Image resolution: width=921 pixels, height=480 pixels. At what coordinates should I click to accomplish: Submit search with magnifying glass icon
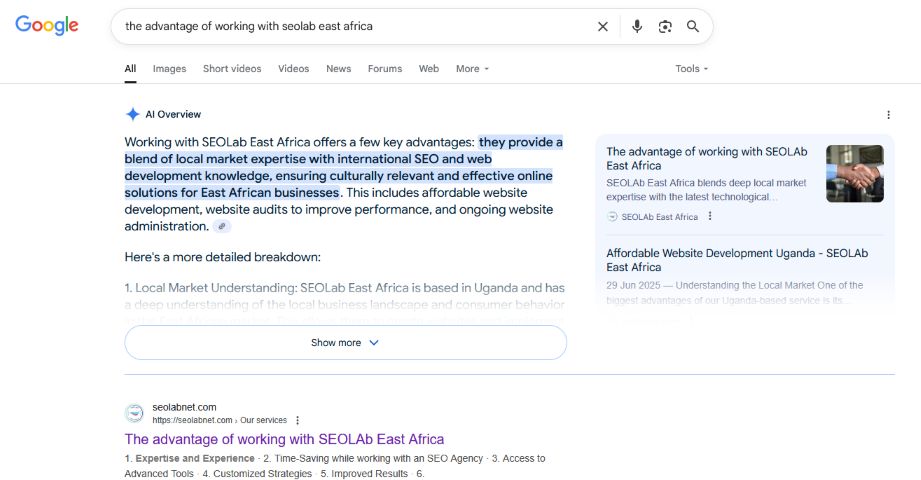693,26
